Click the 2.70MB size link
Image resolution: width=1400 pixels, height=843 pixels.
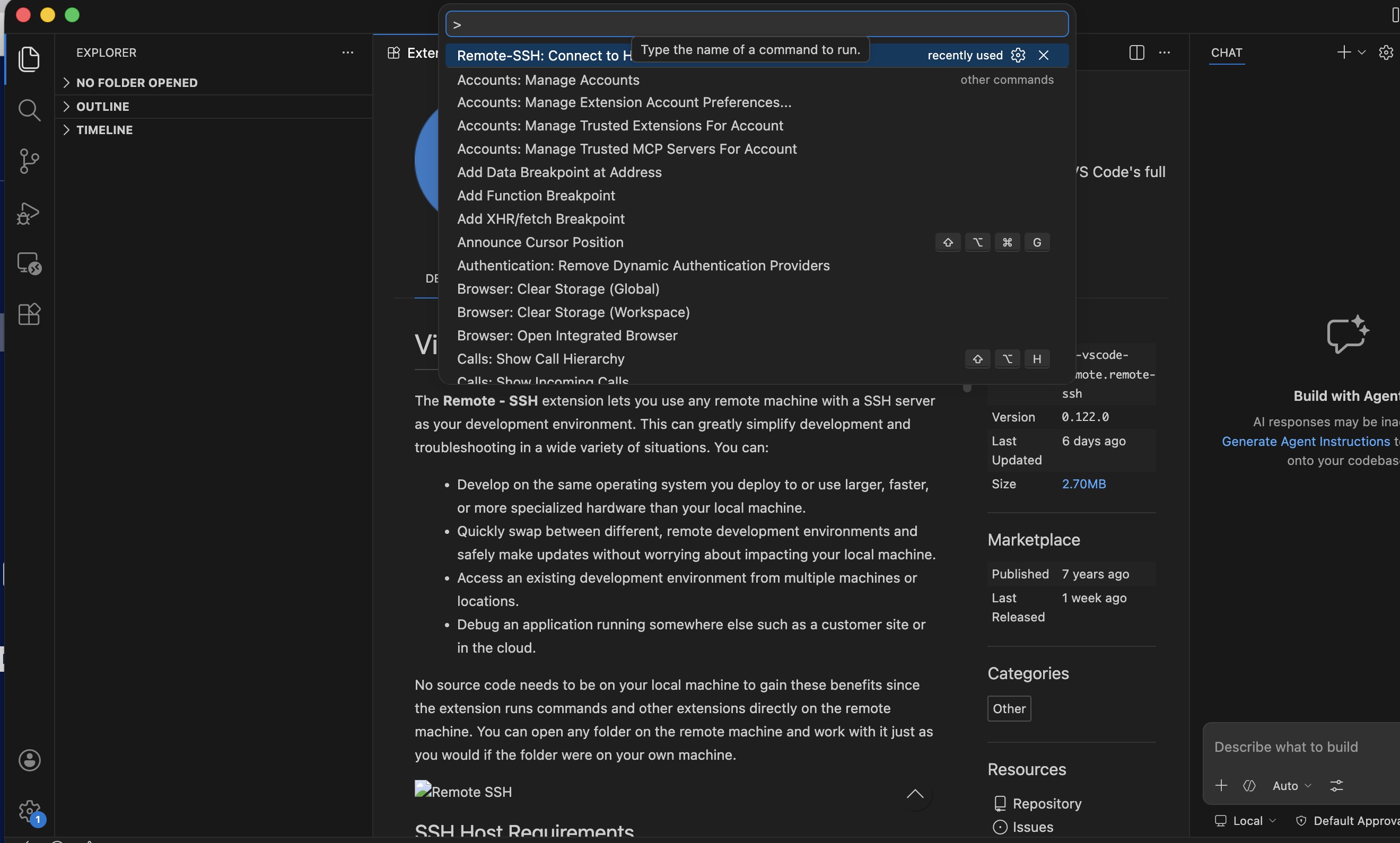[x=1083, y=484]
